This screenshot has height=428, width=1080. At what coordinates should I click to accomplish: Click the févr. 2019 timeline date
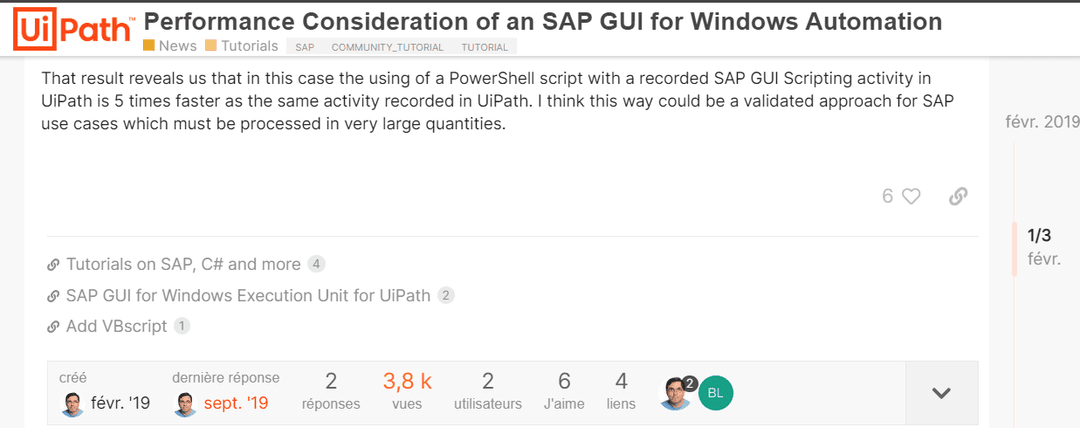coord(1042,122)
